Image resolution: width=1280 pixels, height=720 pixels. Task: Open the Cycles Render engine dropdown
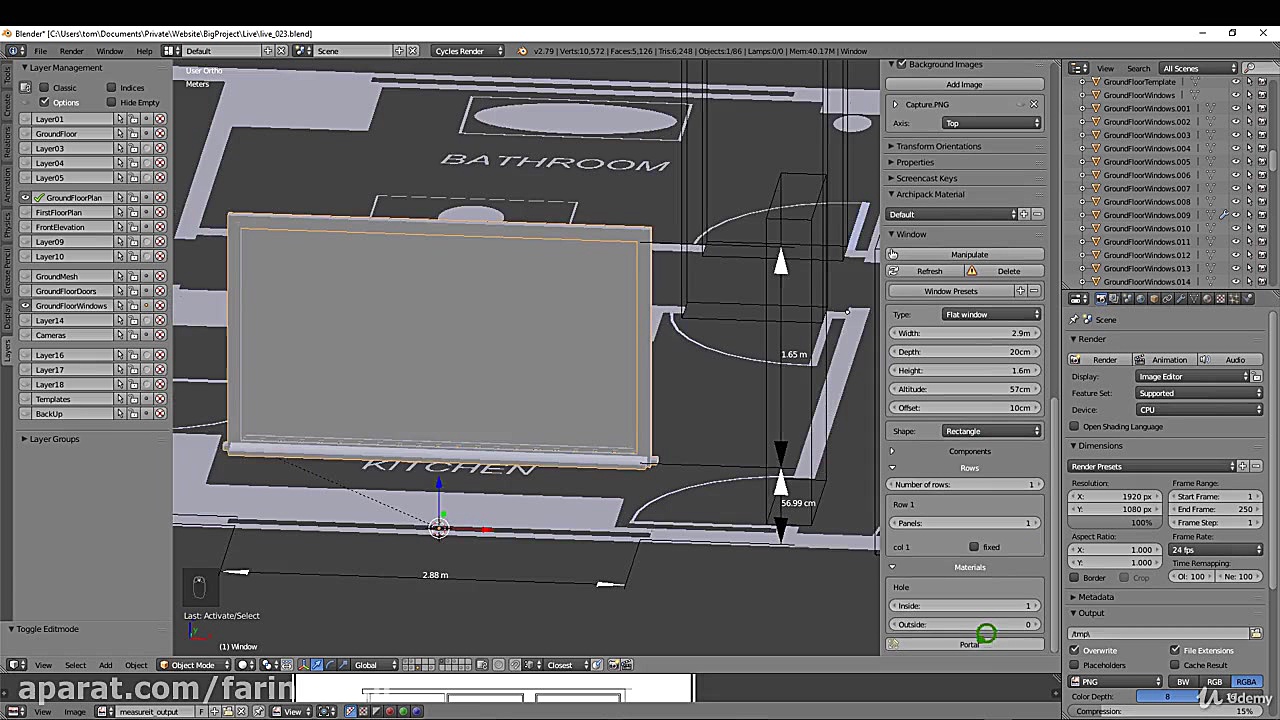(466, 51)
